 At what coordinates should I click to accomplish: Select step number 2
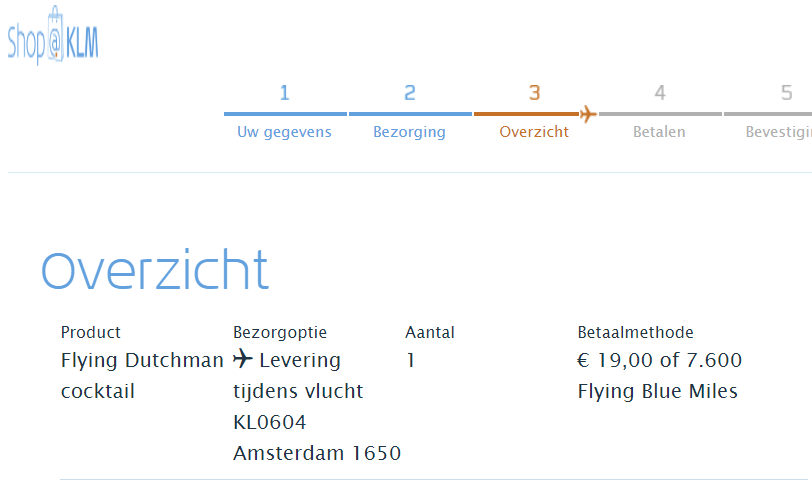[x=410, y=94]
